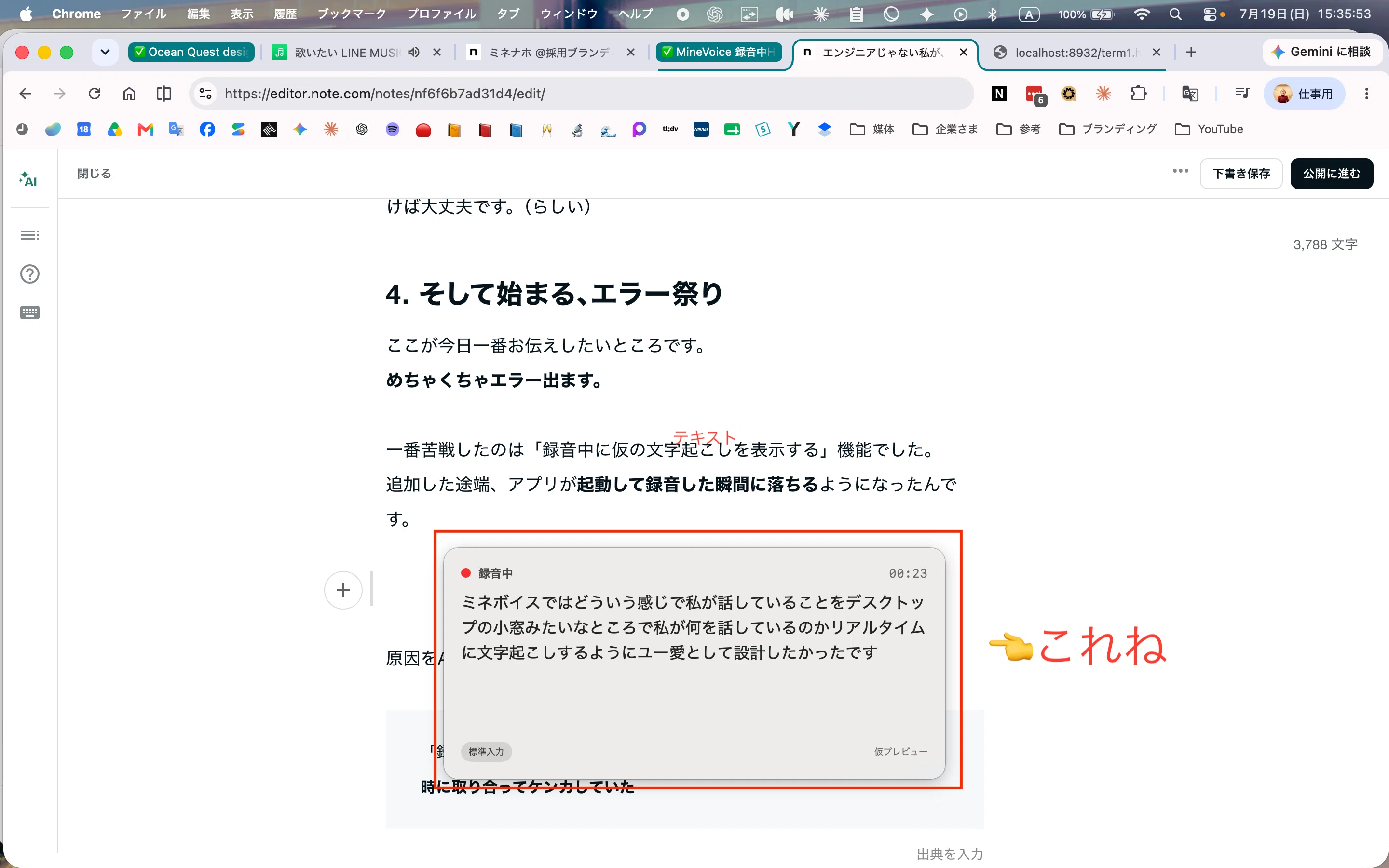
Task: Open the tab search dropdown arrow
Action: pos(105,52)
